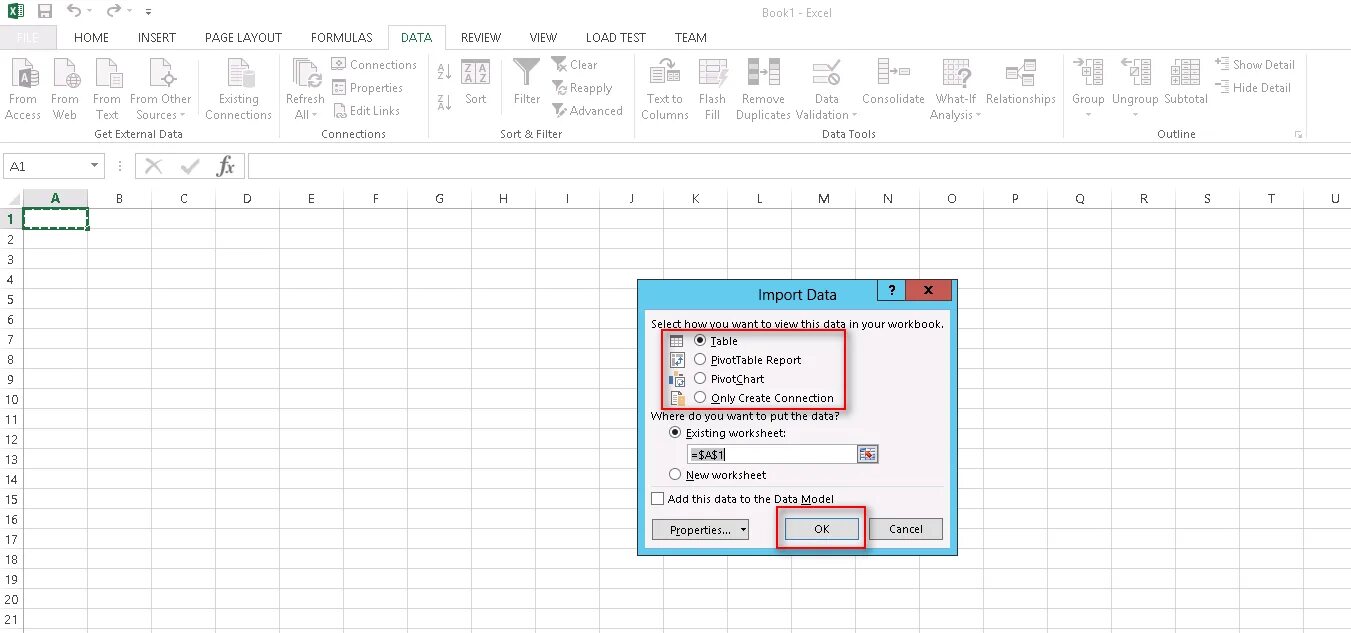
Task: Open the Outline dialog launcher
Action: tap(1298, 134)
